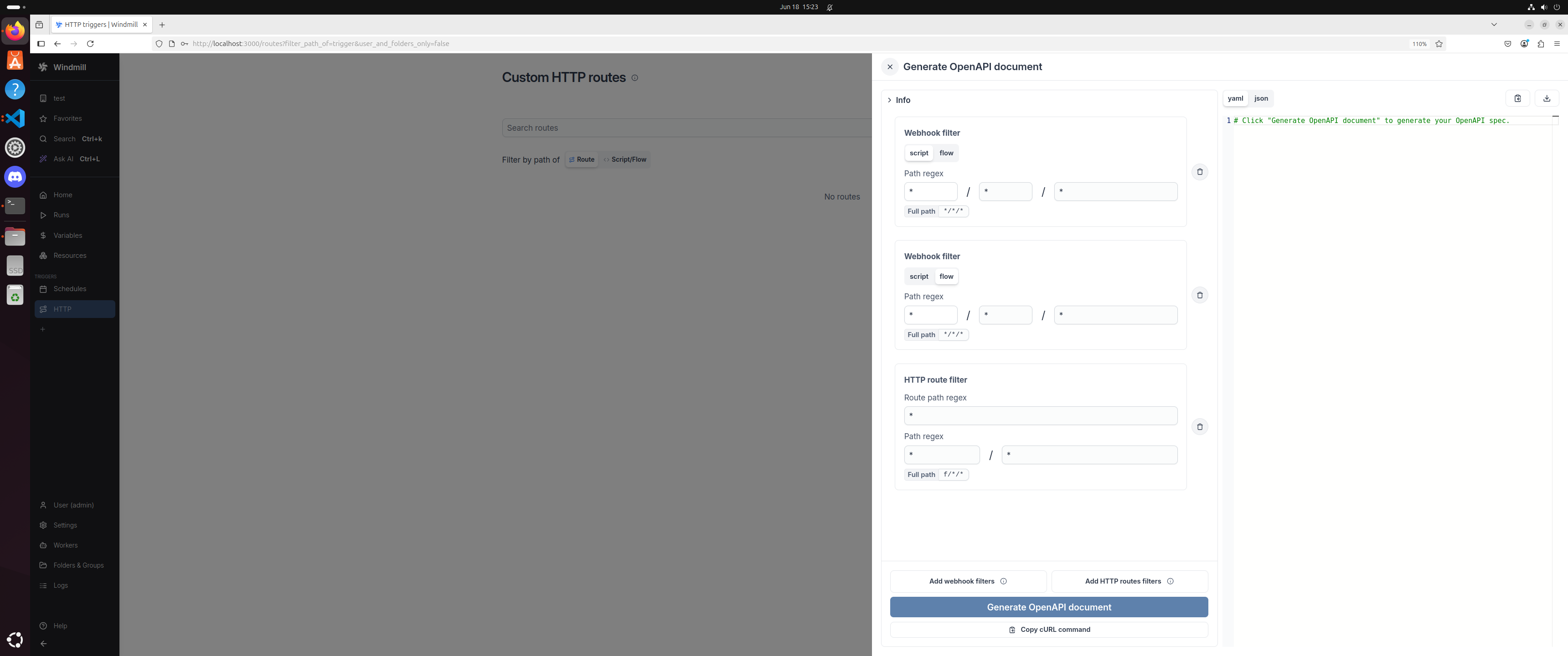The width and height of the screenshot is (1568, 656).
Task: Select flow in the first Webhook filter
Action: [x=946, y=154]
